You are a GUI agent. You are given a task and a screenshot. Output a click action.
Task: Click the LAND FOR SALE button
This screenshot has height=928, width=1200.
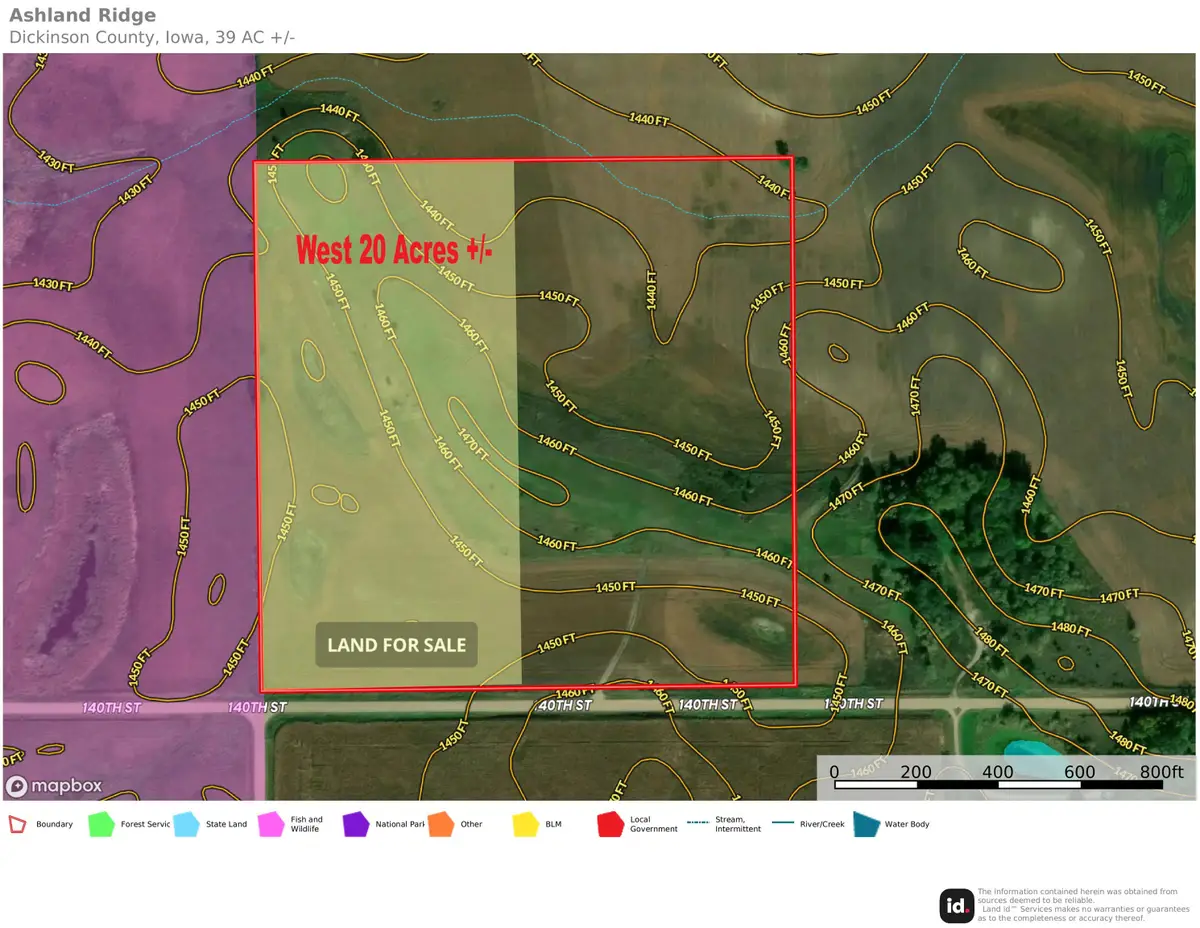[395, 644]
